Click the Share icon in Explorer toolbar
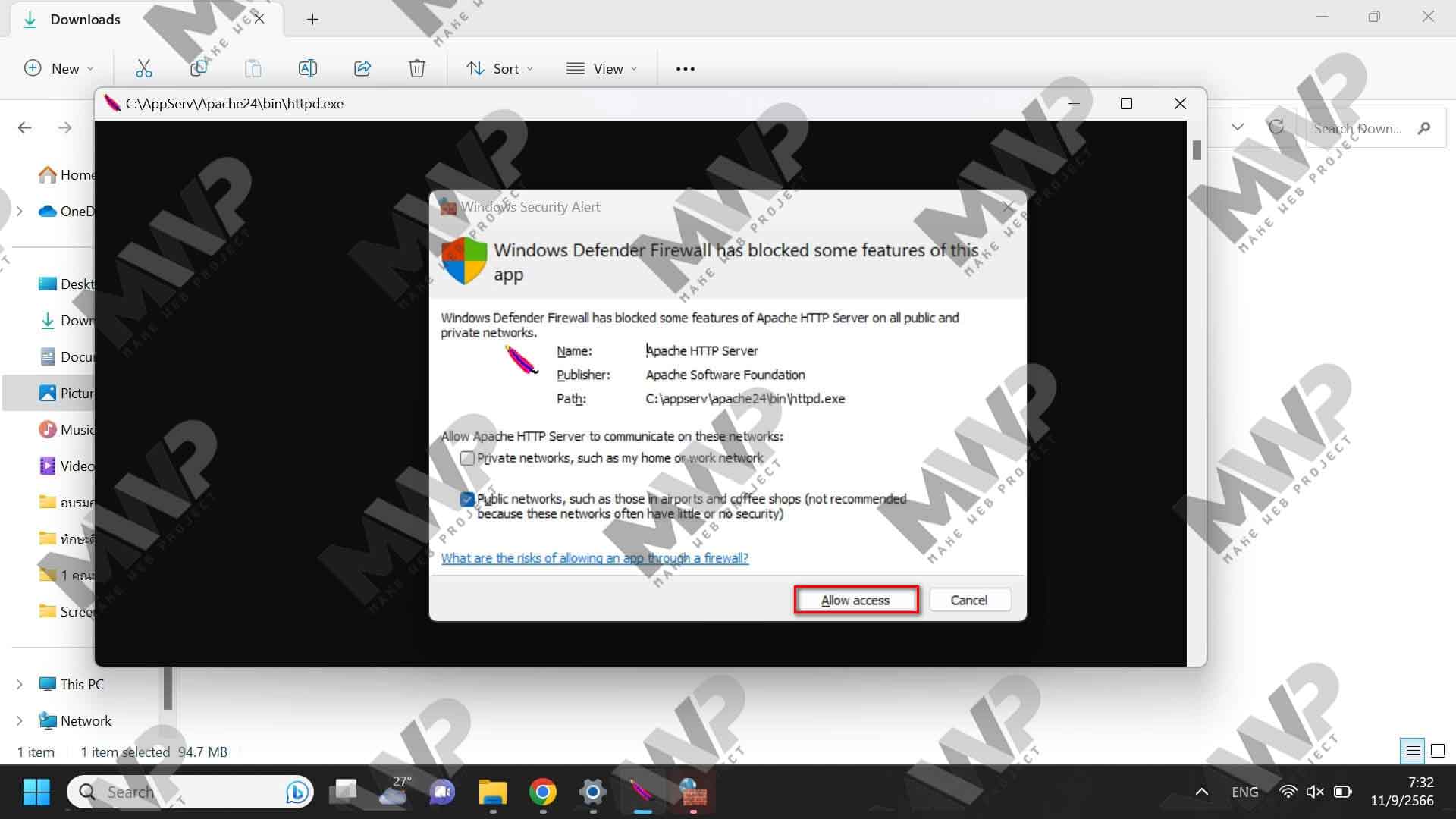Screen dimensions: 1456x819 [362, 68]
